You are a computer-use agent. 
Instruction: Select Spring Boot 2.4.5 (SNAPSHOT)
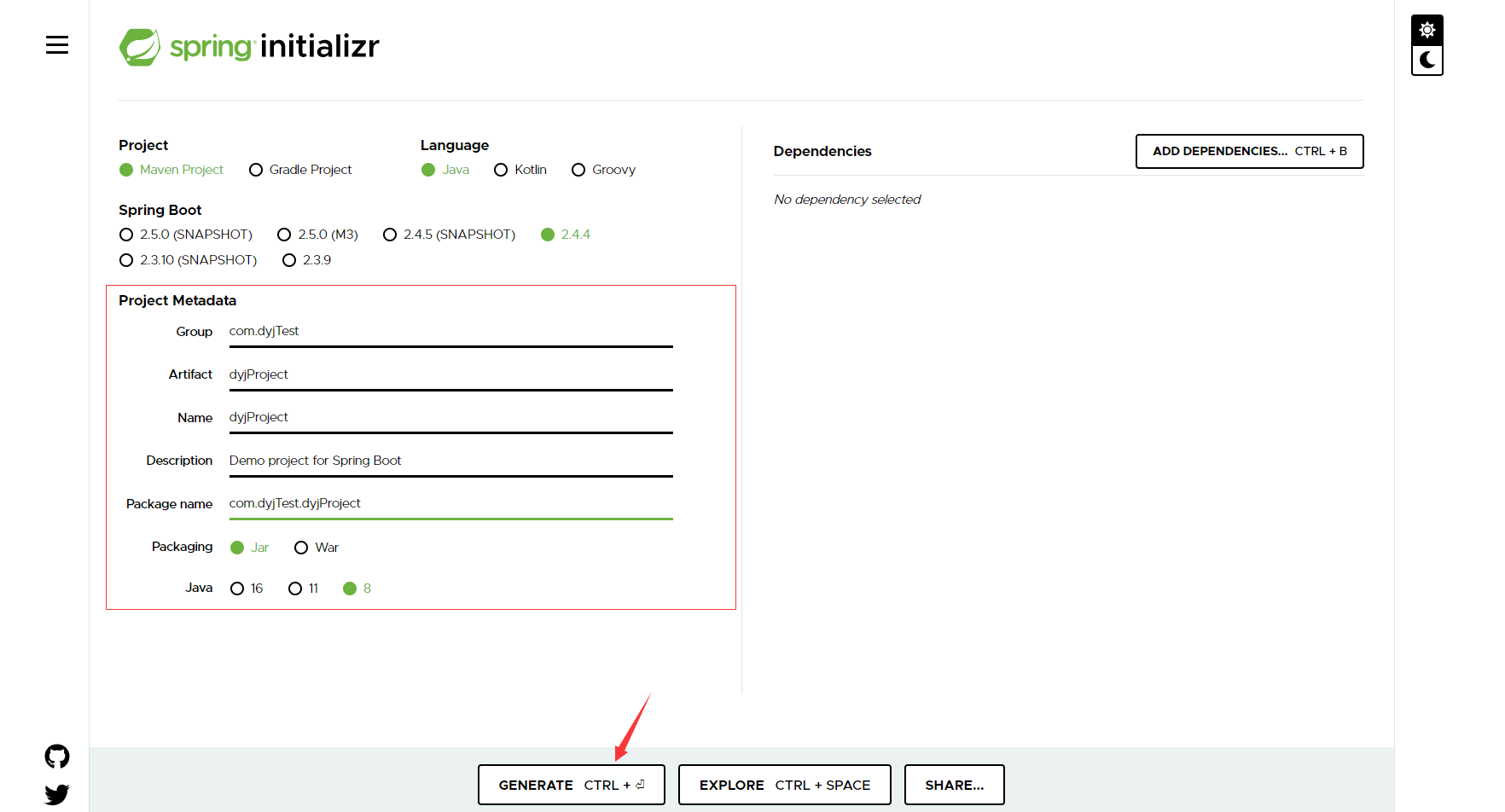[450, 235]
